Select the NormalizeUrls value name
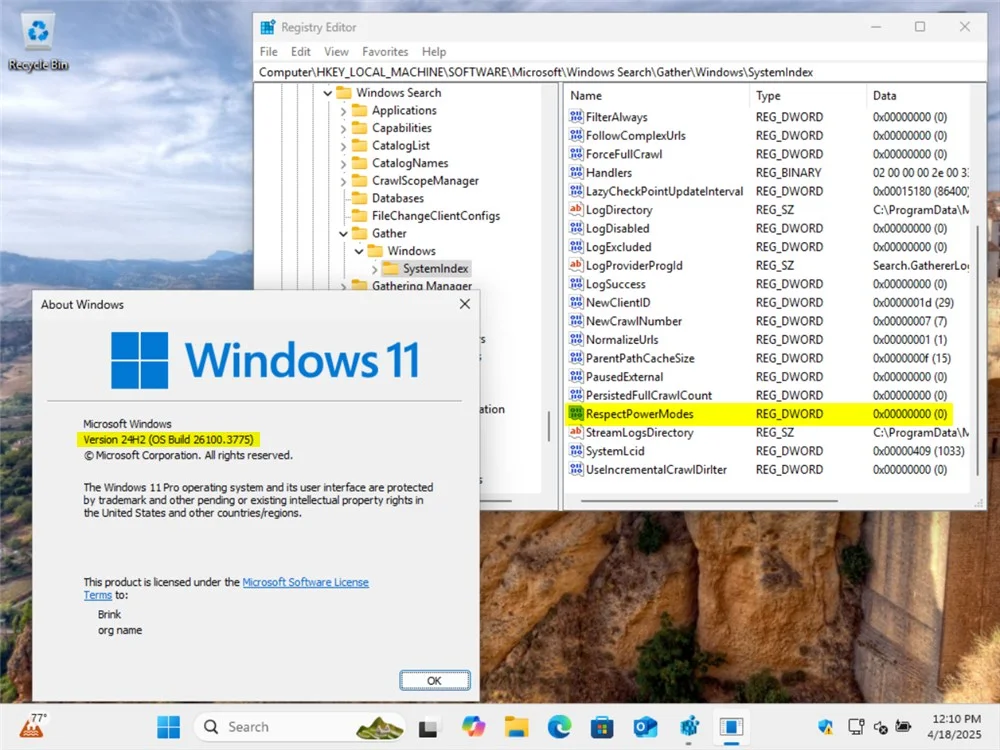 coord(622,339)
